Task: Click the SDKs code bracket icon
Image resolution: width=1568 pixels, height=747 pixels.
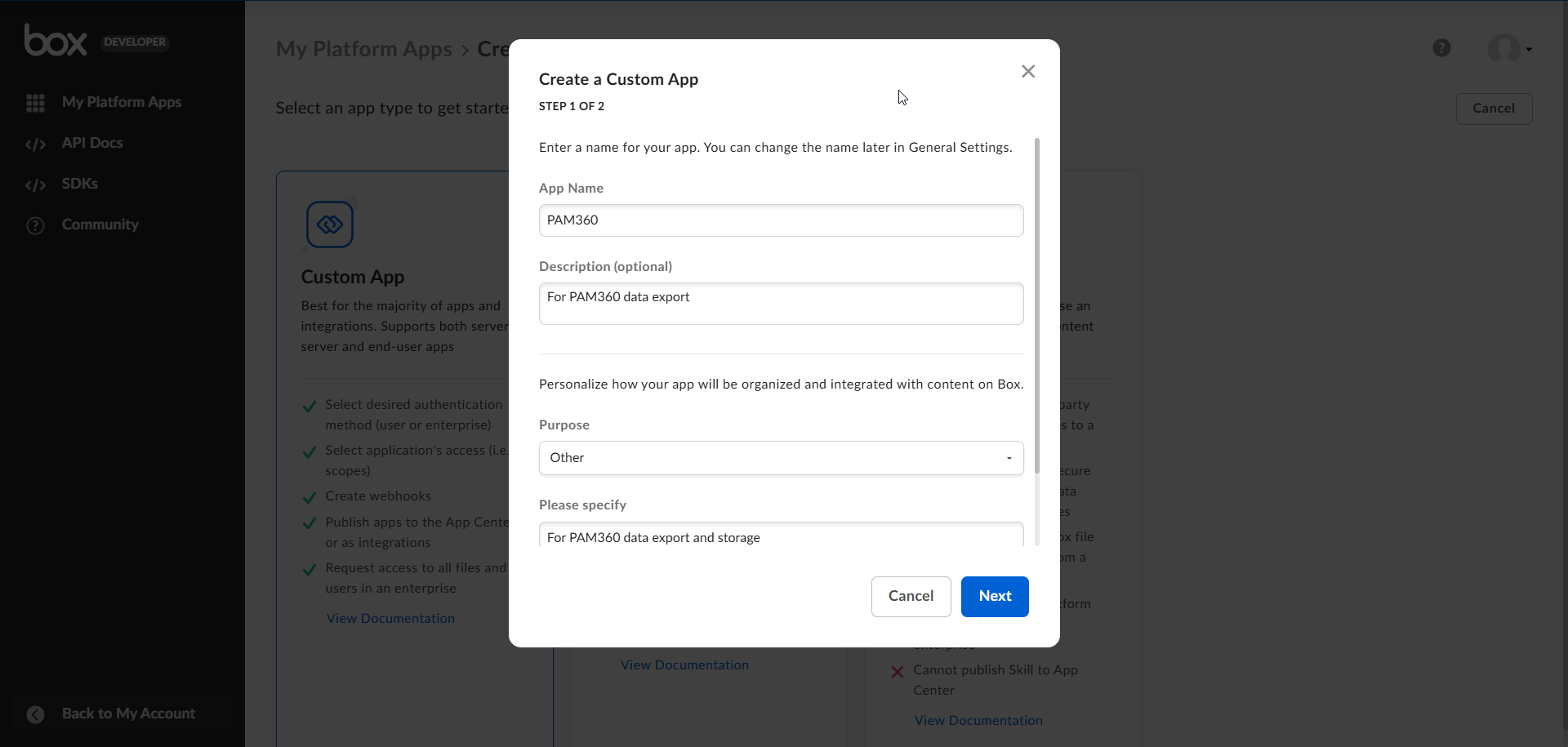Action: click(x=35, y=185)
